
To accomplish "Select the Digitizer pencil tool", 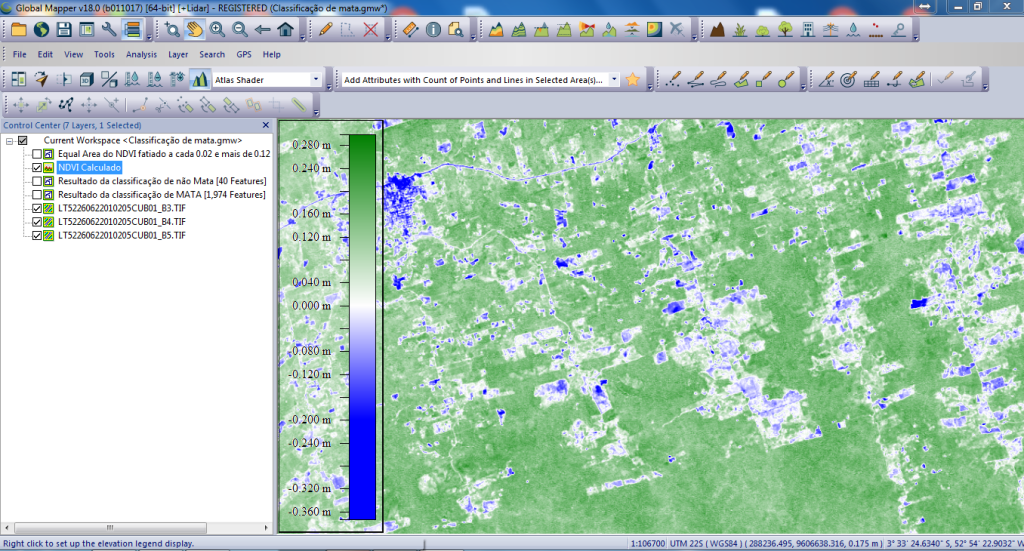I will click(x=326, y=29).
